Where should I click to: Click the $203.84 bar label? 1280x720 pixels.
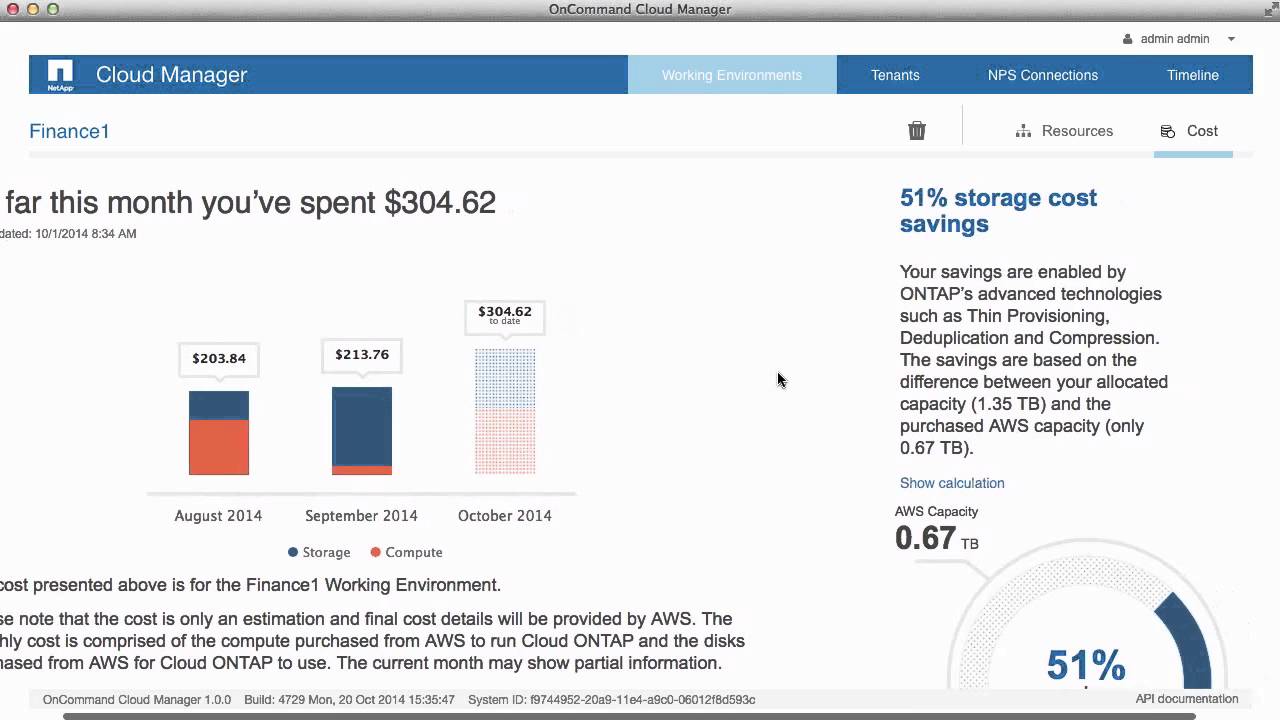pos(219,358)
